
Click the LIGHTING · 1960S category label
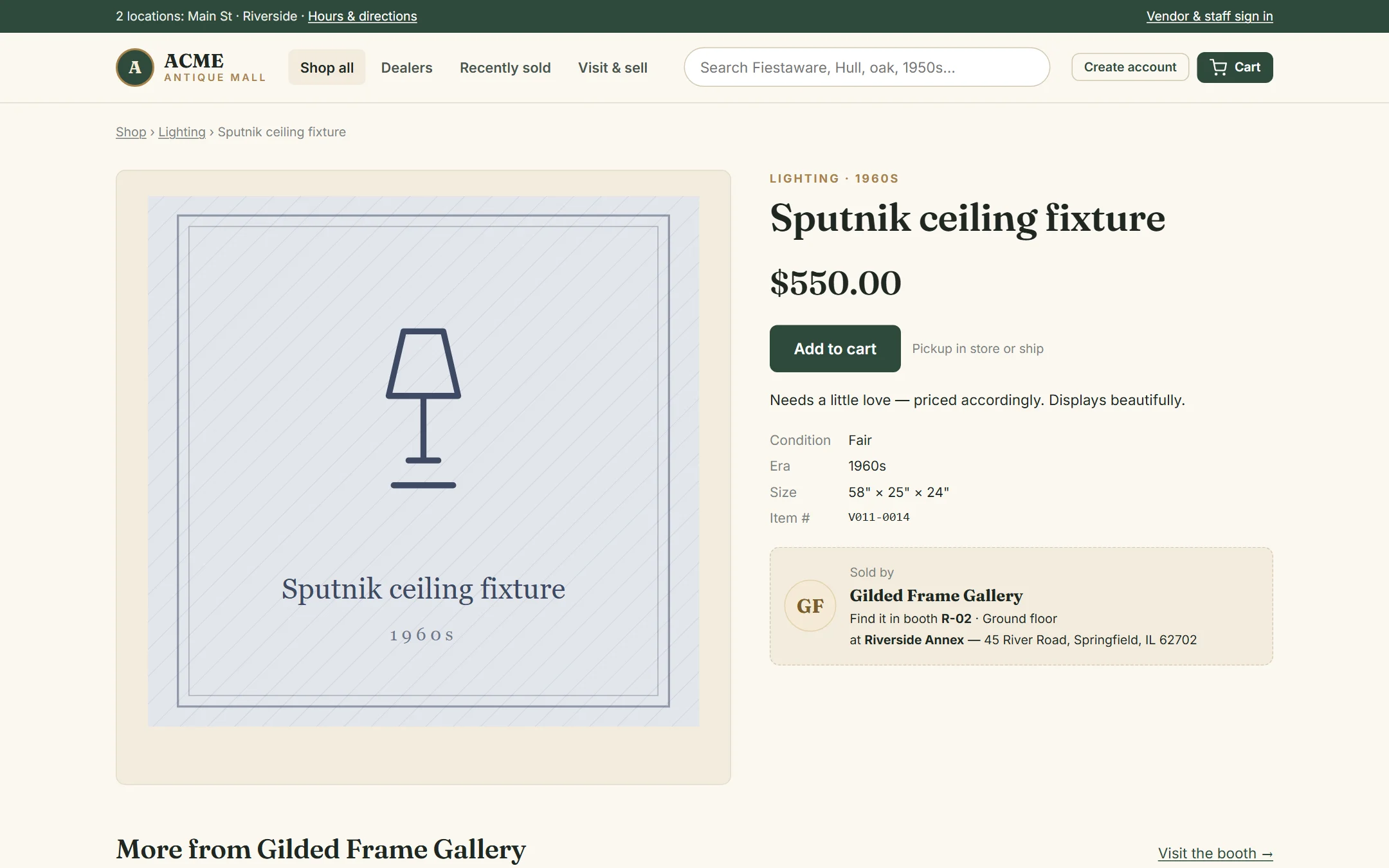tap(834, 178)
